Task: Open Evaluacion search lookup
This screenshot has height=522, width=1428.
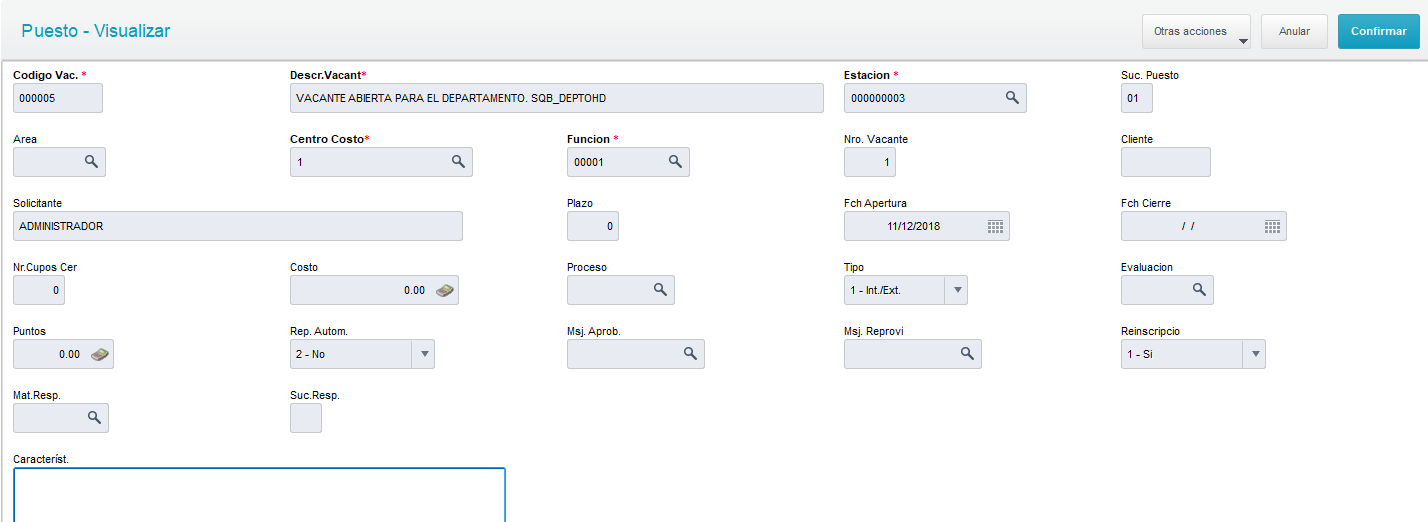Action: point(1199,290)
